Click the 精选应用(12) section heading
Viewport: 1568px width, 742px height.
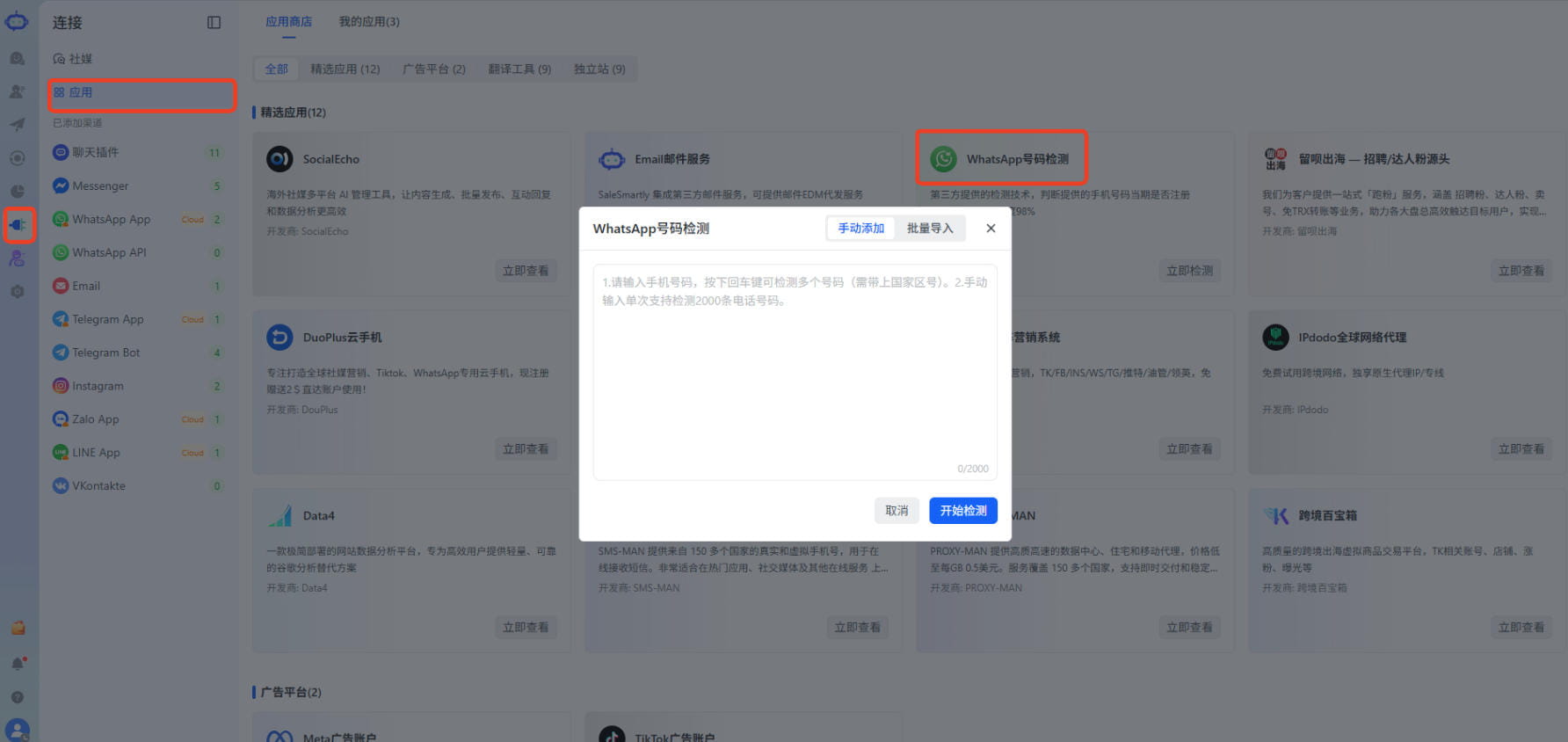293,113
